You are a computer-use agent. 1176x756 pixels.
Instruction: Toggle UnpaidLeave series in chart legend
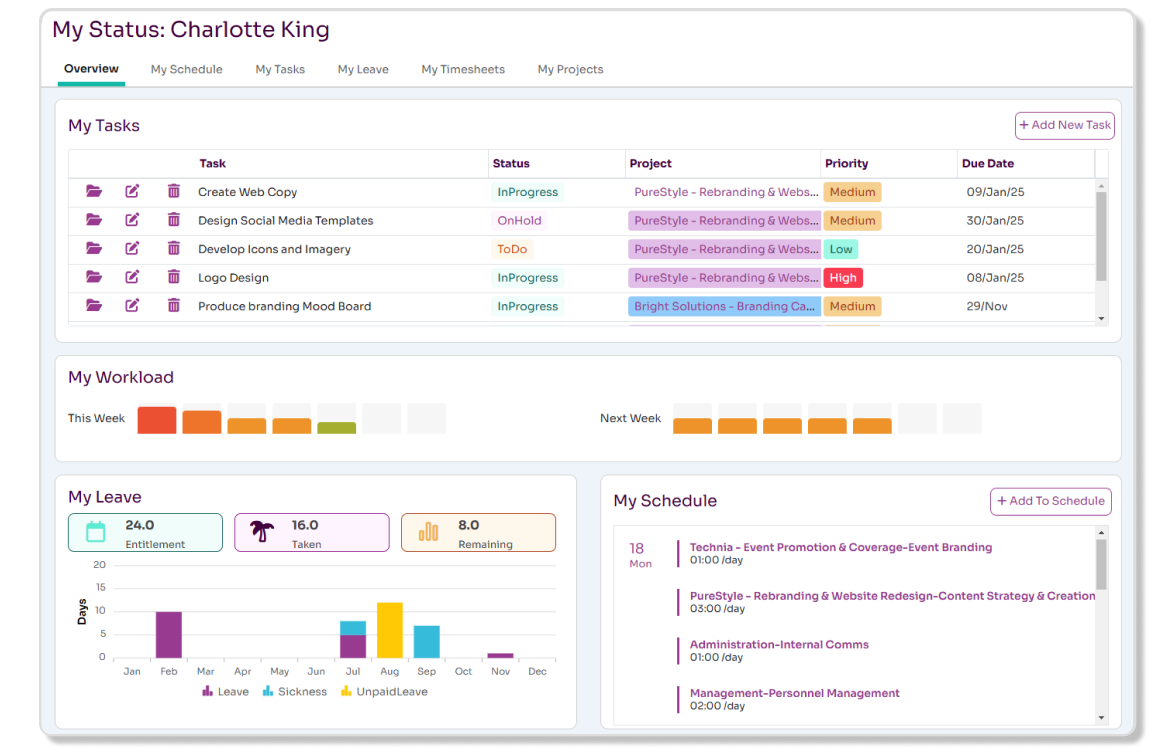click(x=384, y=692)
